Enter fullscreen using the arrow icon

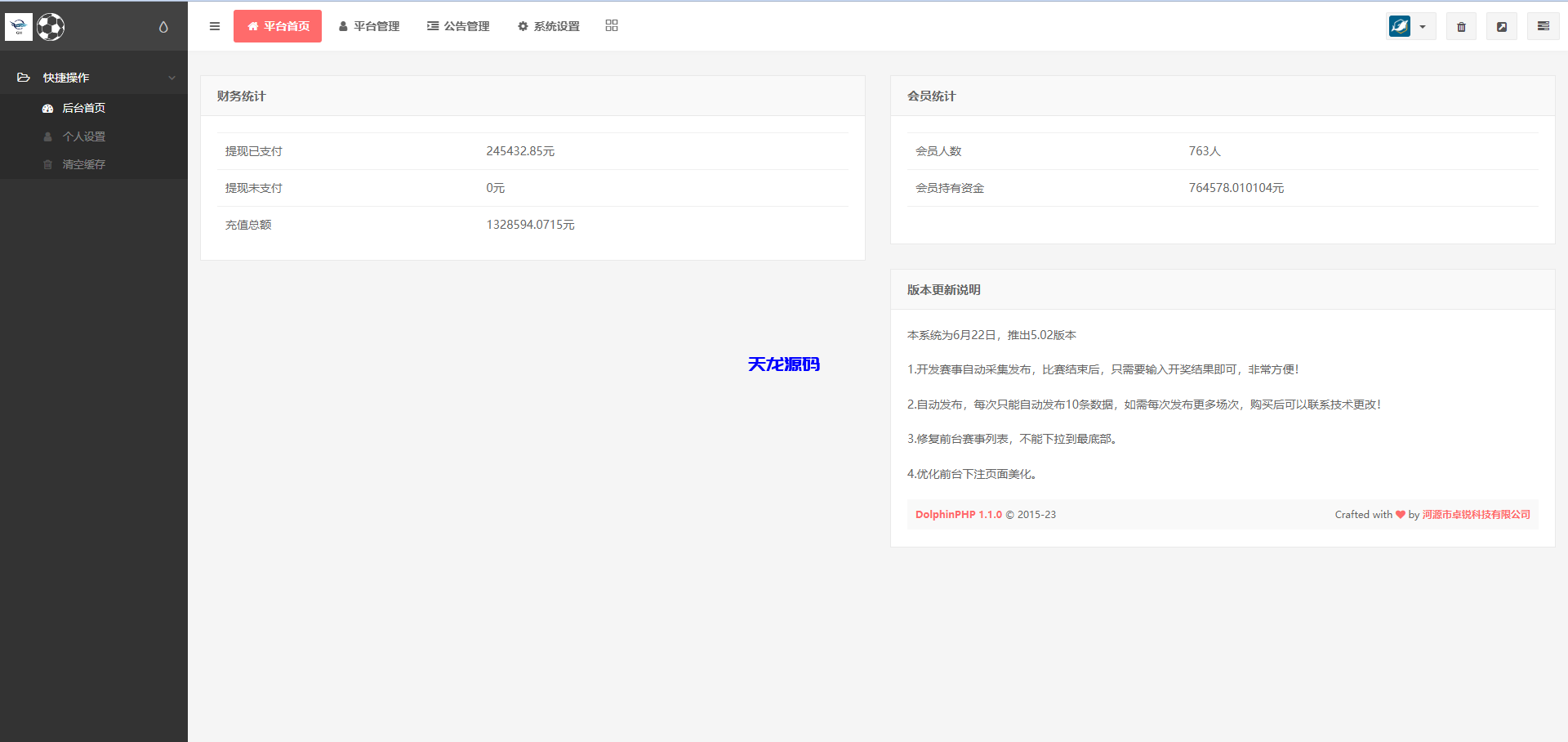pyautogui.click(x=1502, y=25)
